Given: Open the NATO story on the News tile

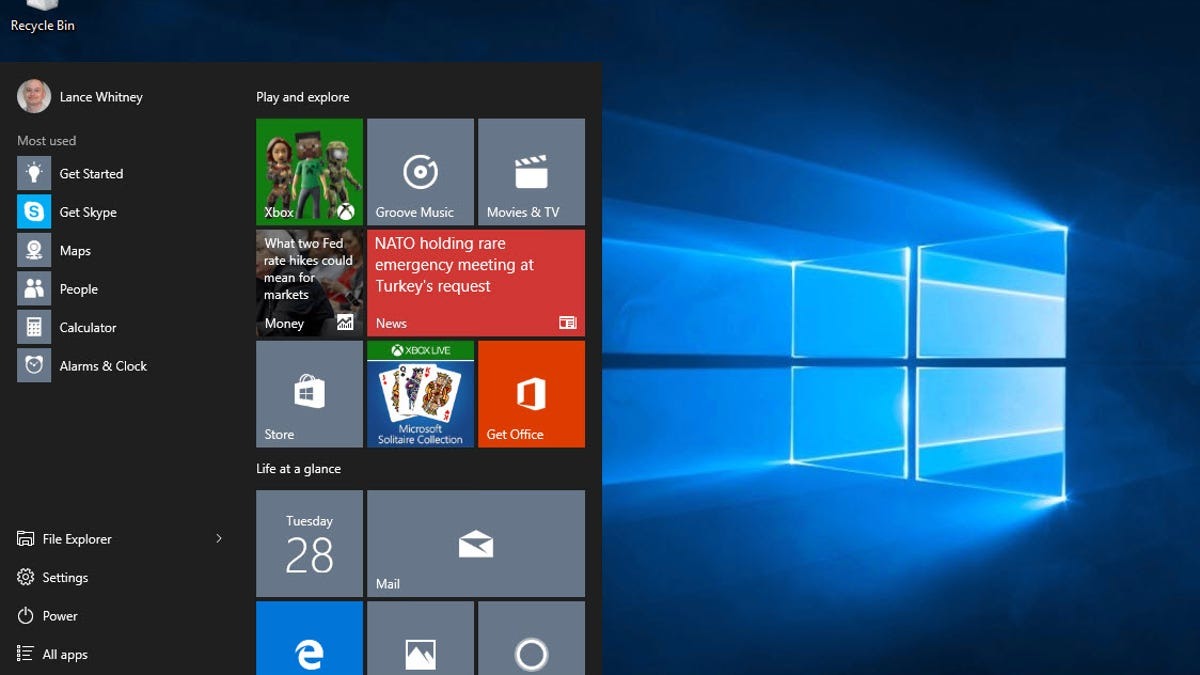Looking at the screenshot, I should point(476,282).
